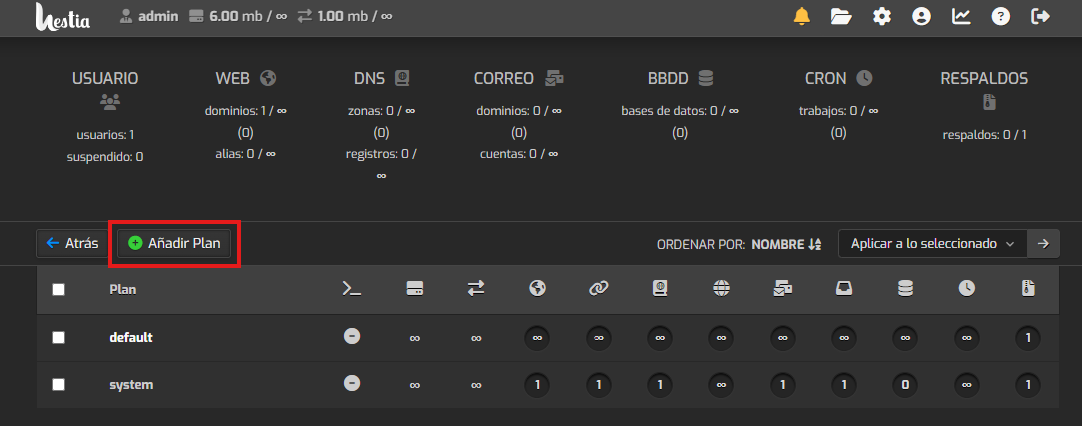Go to the CORREO section tab
Image resolution: width=1082 pixels, height=426 pixels.
pyautogui.click(x=518, y=78)
